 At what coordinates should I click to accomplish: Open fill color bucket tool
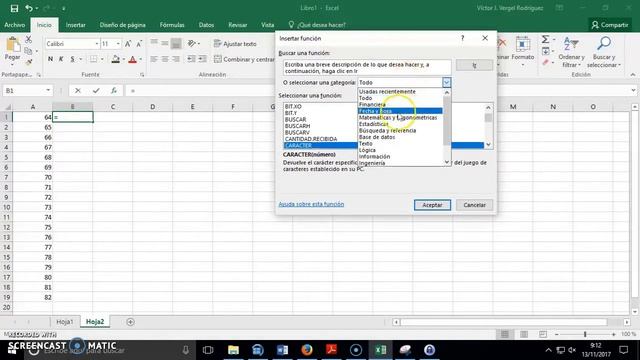[x=116, y=59]
